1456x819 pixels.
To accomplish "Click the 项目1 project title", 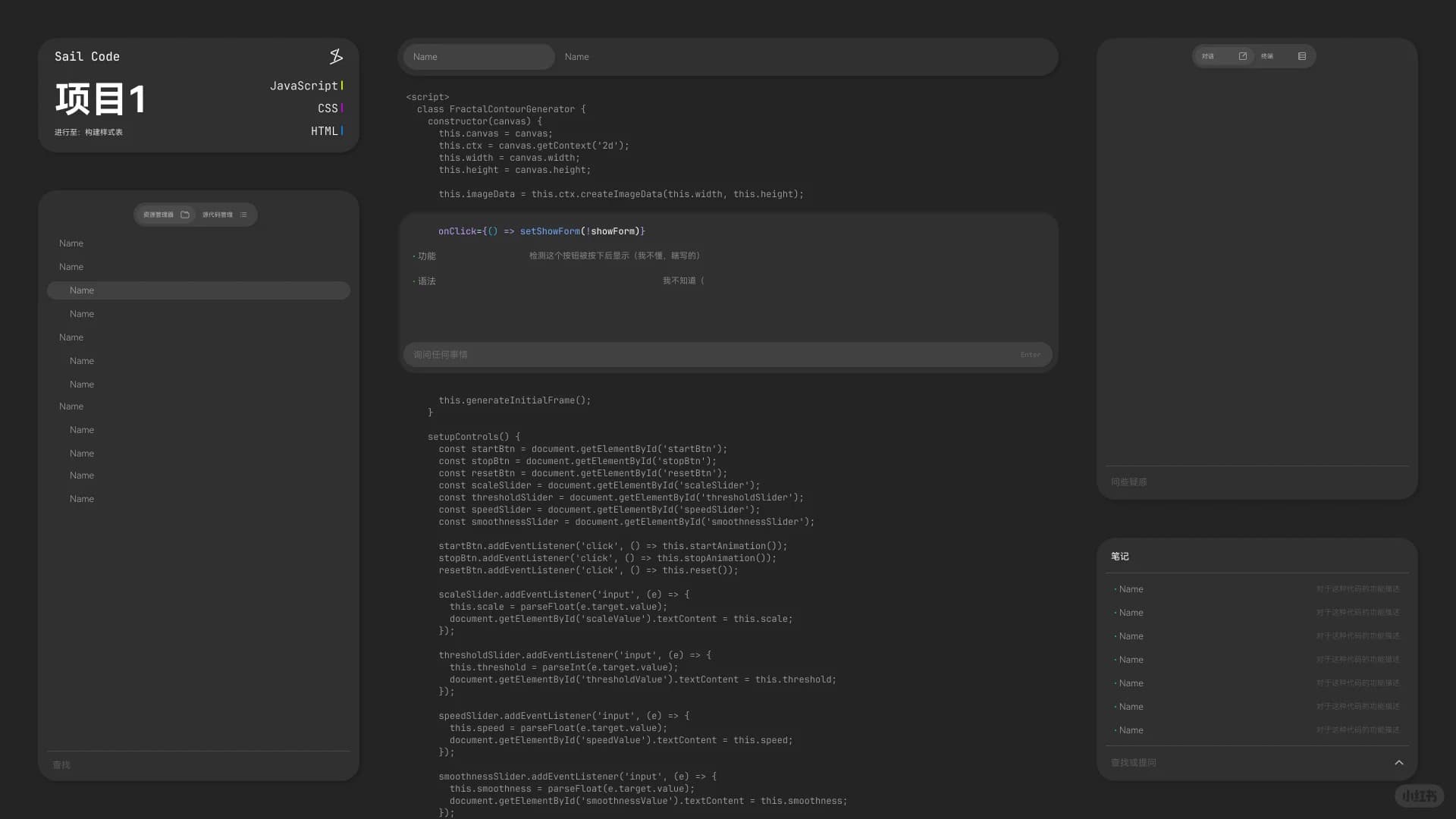I will click(x=100, y=99).
